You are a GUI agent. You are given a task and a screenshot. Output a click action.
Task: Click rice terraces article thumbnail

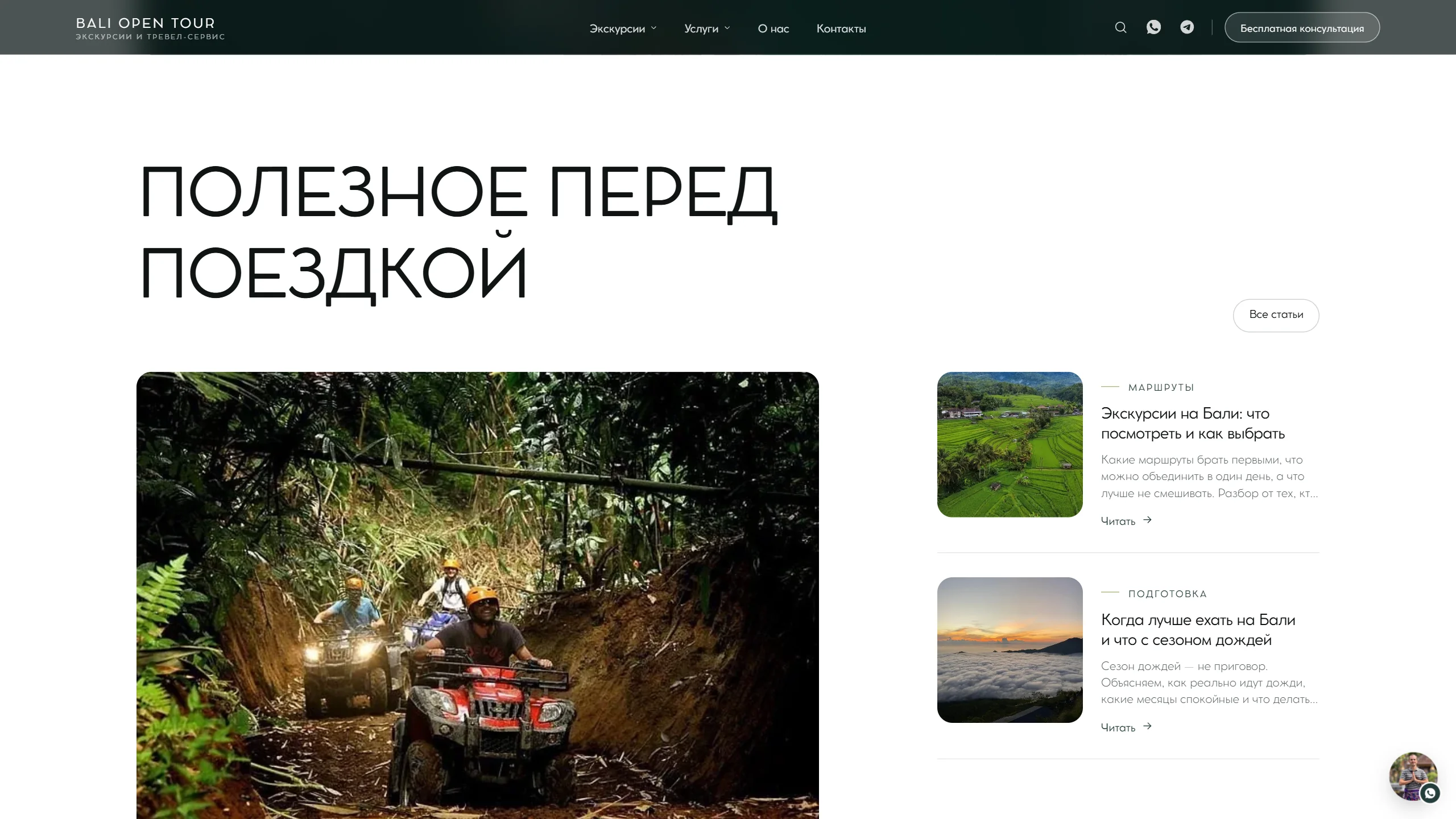click(x=1010, y=444)
